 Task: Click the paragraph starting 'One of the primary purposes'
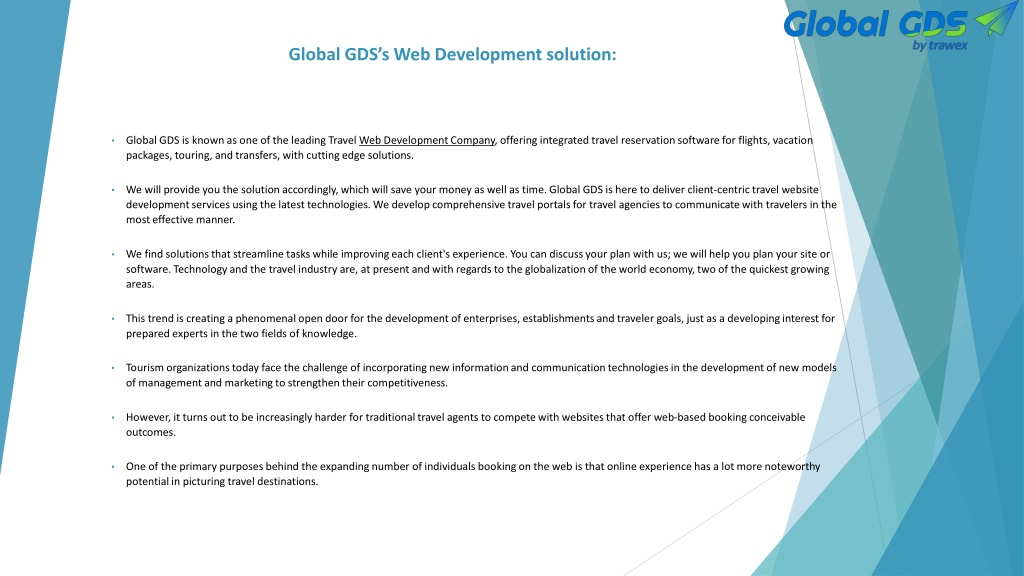(473, 473)
